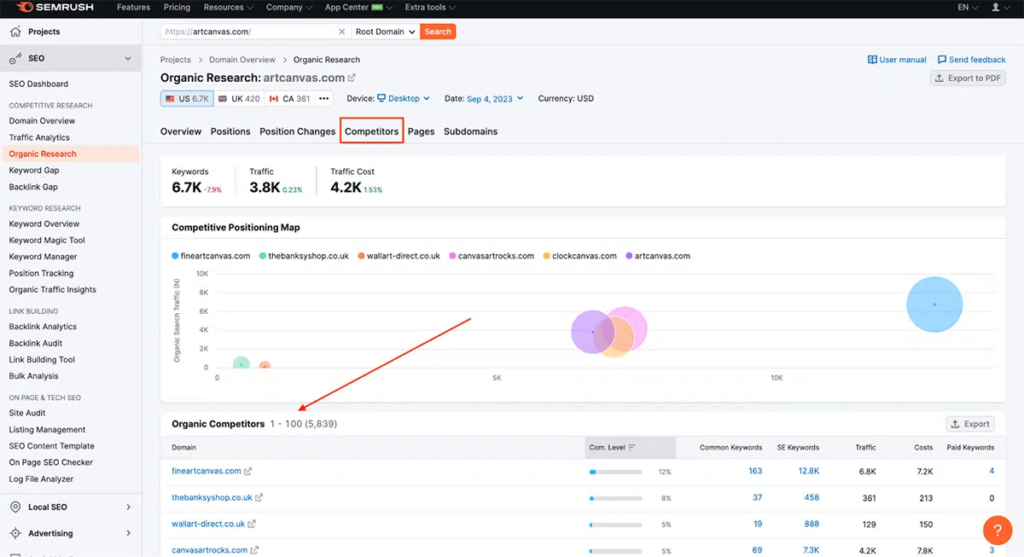Toggle artcanvas.com legend item
This screenshot has width=1024, height=557.
(658, 256)
